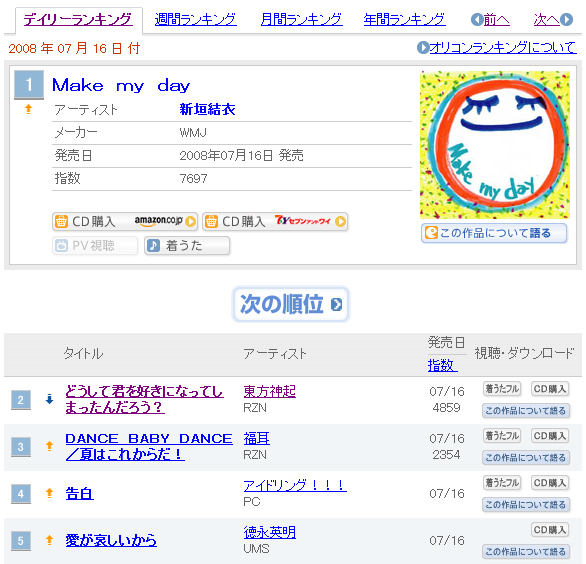Click the PV視聴 button
This screenshot has width=586, height=564.
click(95, 246)
